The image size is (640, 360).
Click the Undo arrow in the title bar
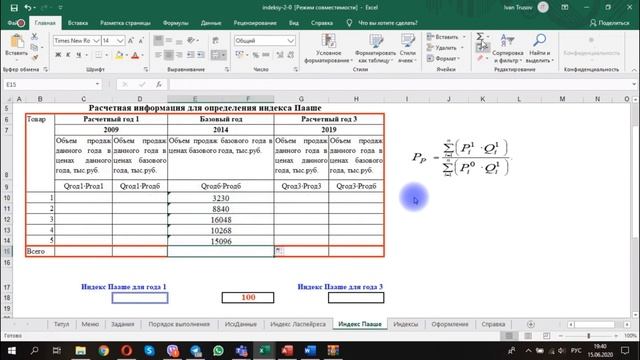click(28, 8)
